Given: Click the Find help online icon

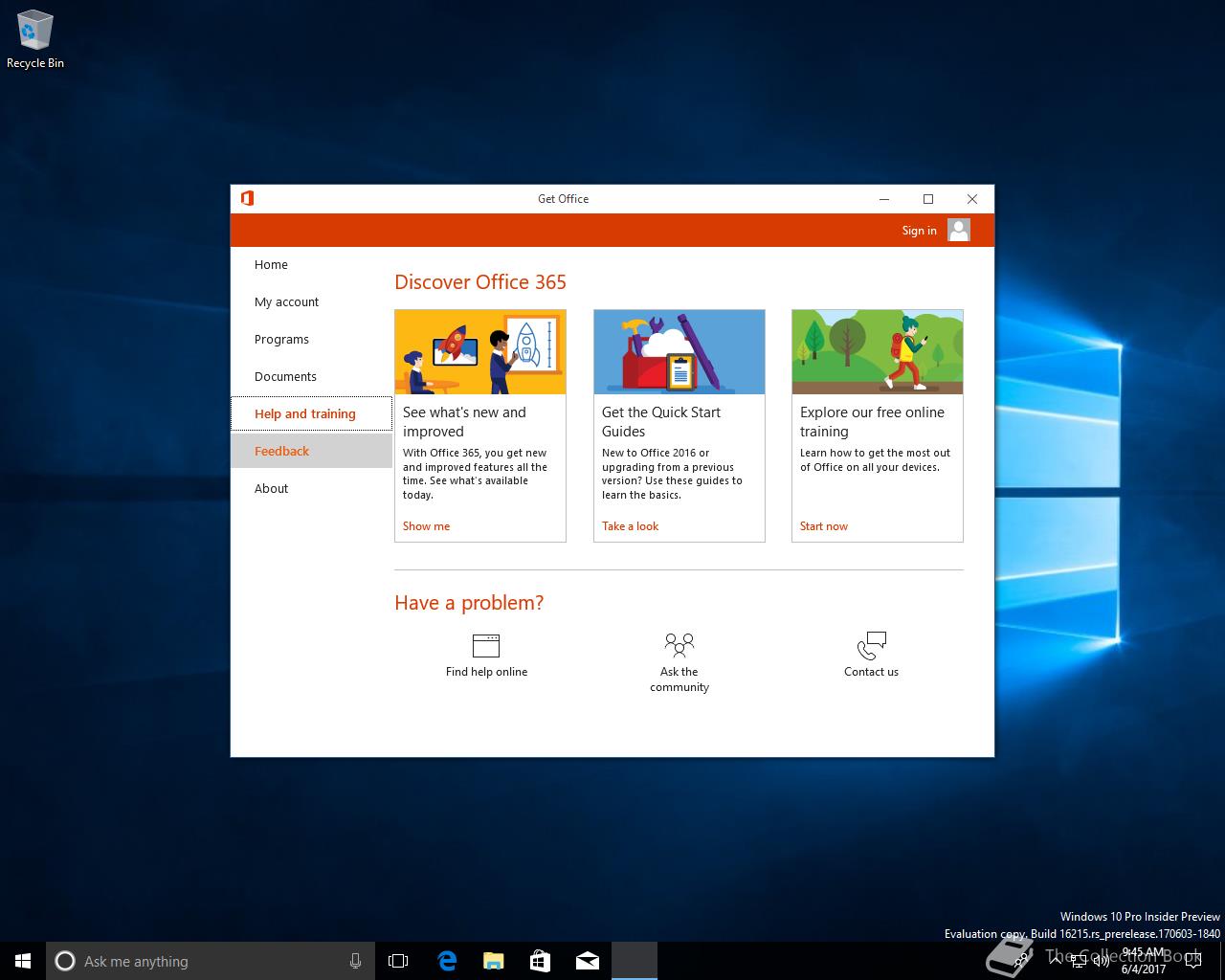Looking at the screenshot, I should click(486, 645).
